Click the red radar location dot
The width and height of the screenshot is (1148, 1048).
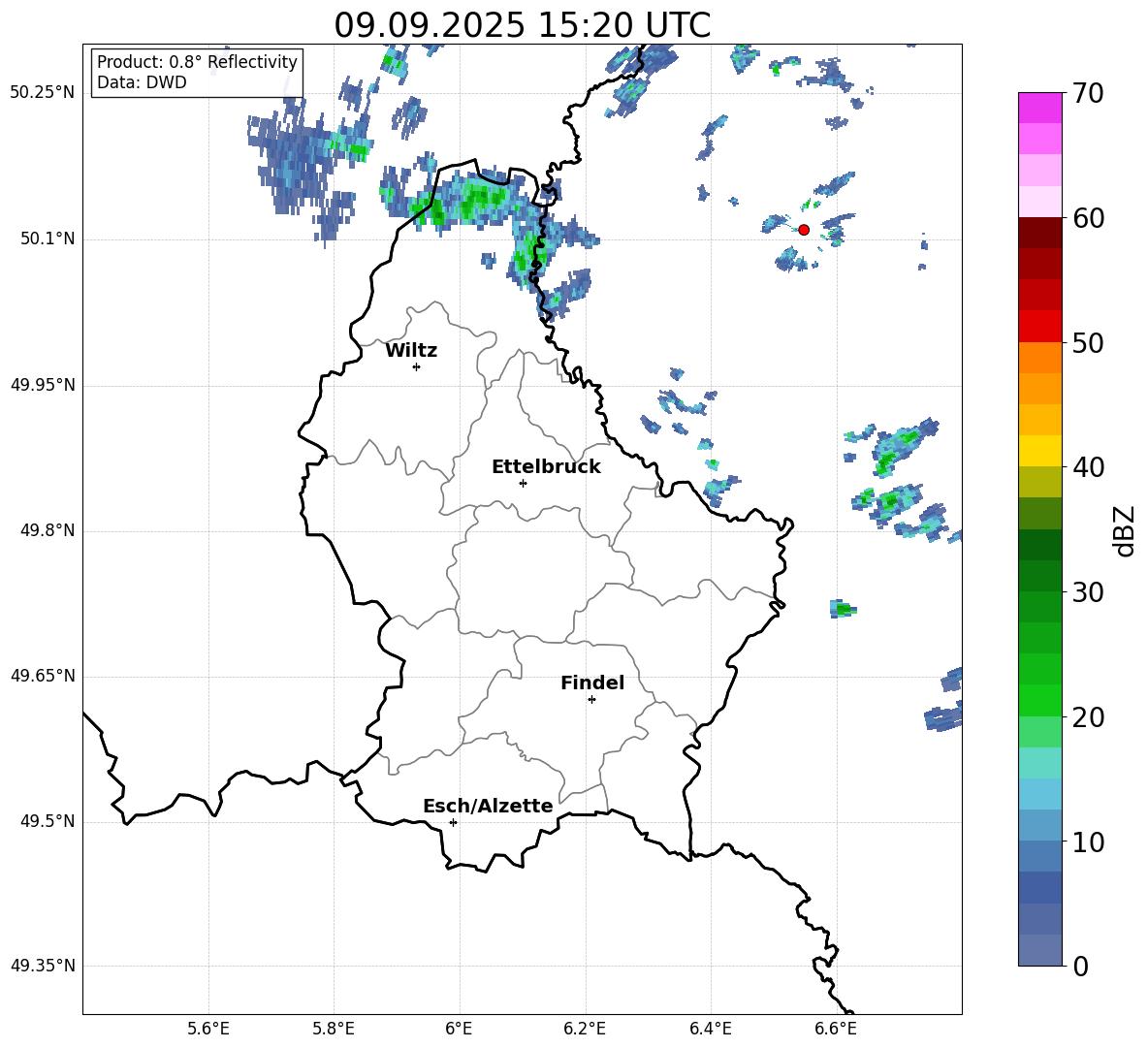pos(803,230)
